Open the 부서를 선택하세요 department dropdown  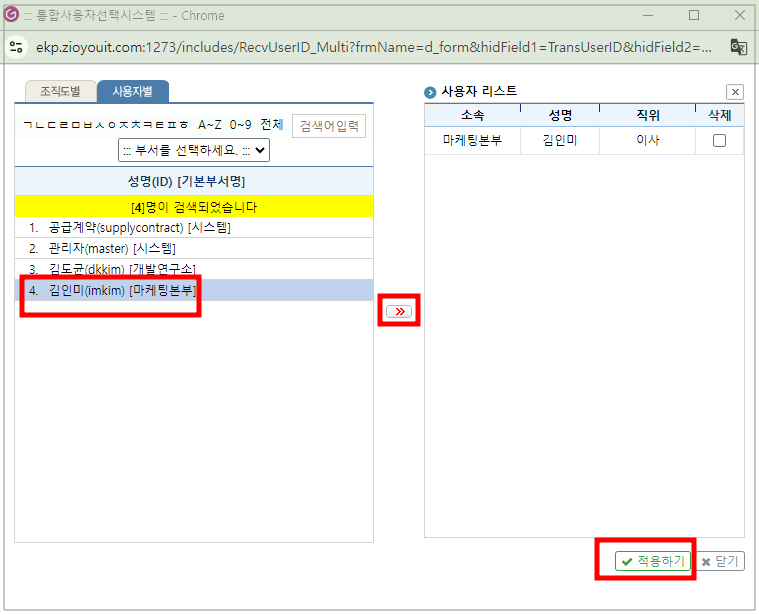coord(194,150)
